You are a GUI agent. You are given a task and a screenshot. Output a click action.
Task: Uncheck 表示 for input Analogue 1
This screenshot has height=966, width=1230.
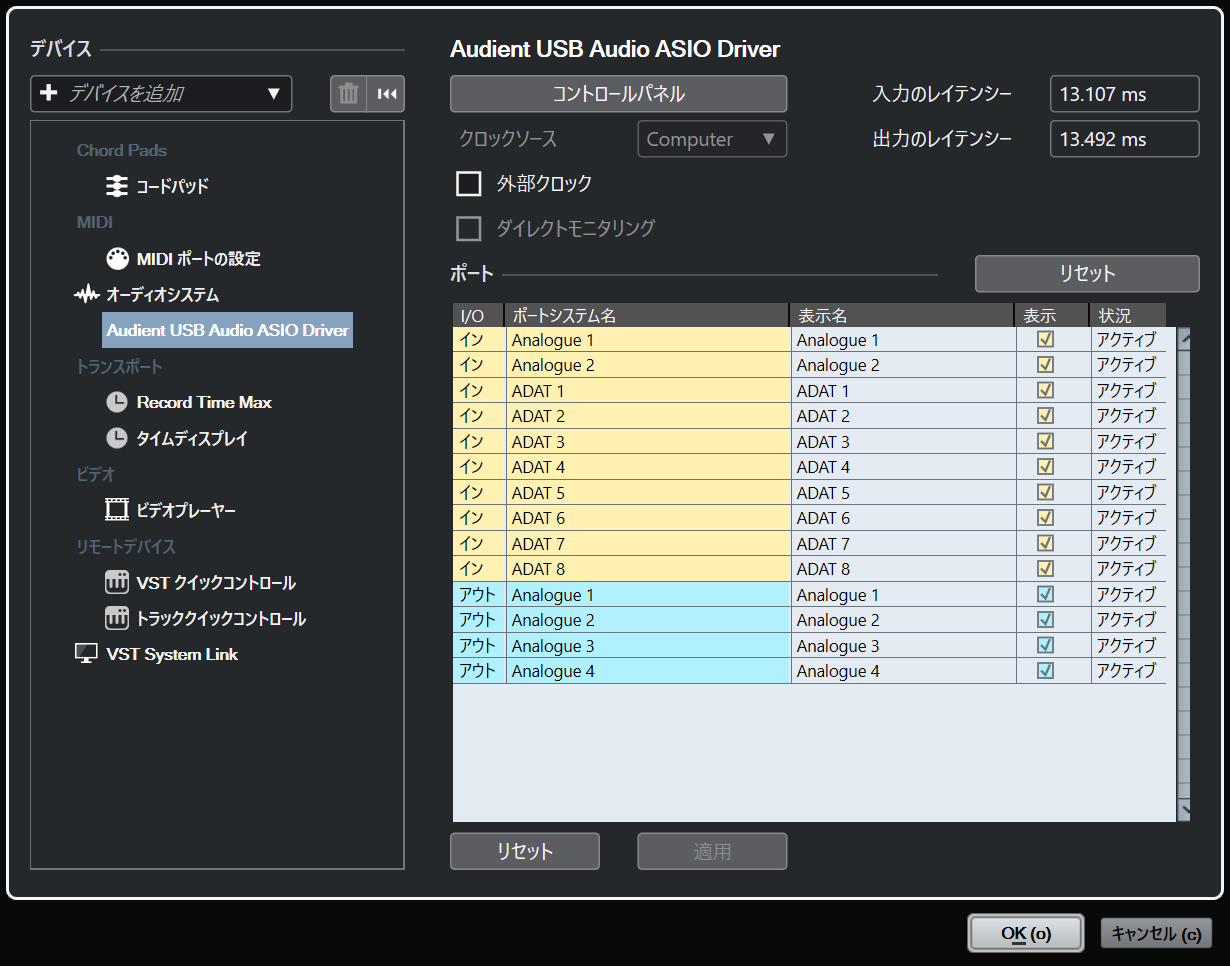coord(1046,339)
